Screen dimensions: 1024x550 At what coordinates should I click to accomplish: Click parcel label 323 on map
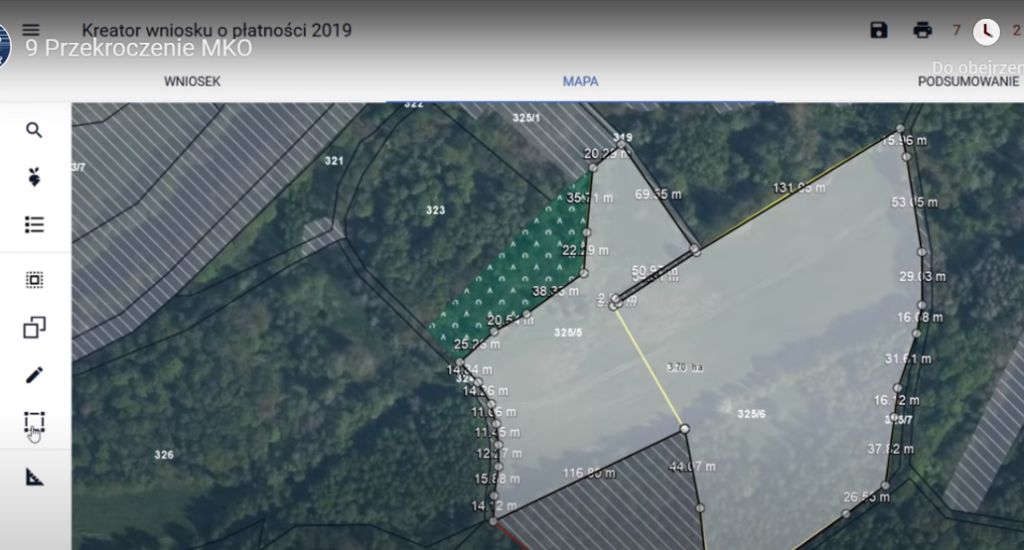436,210
